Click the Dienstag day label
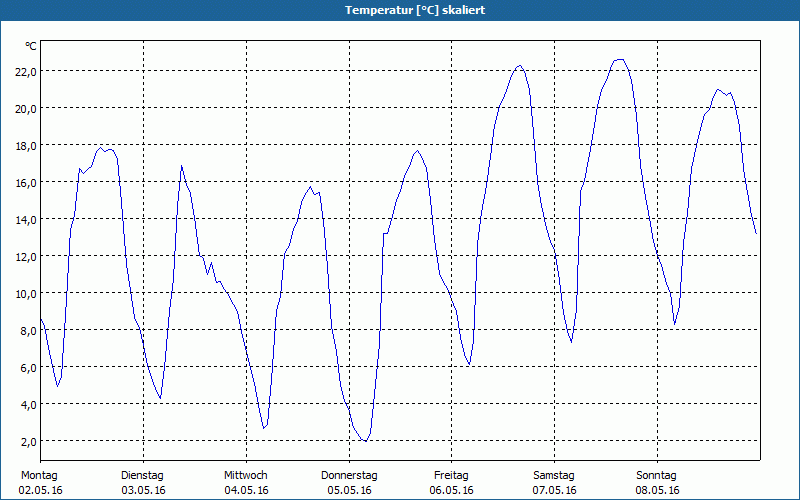Viewport: 800px width, 500px height. (x=142, y=476)
